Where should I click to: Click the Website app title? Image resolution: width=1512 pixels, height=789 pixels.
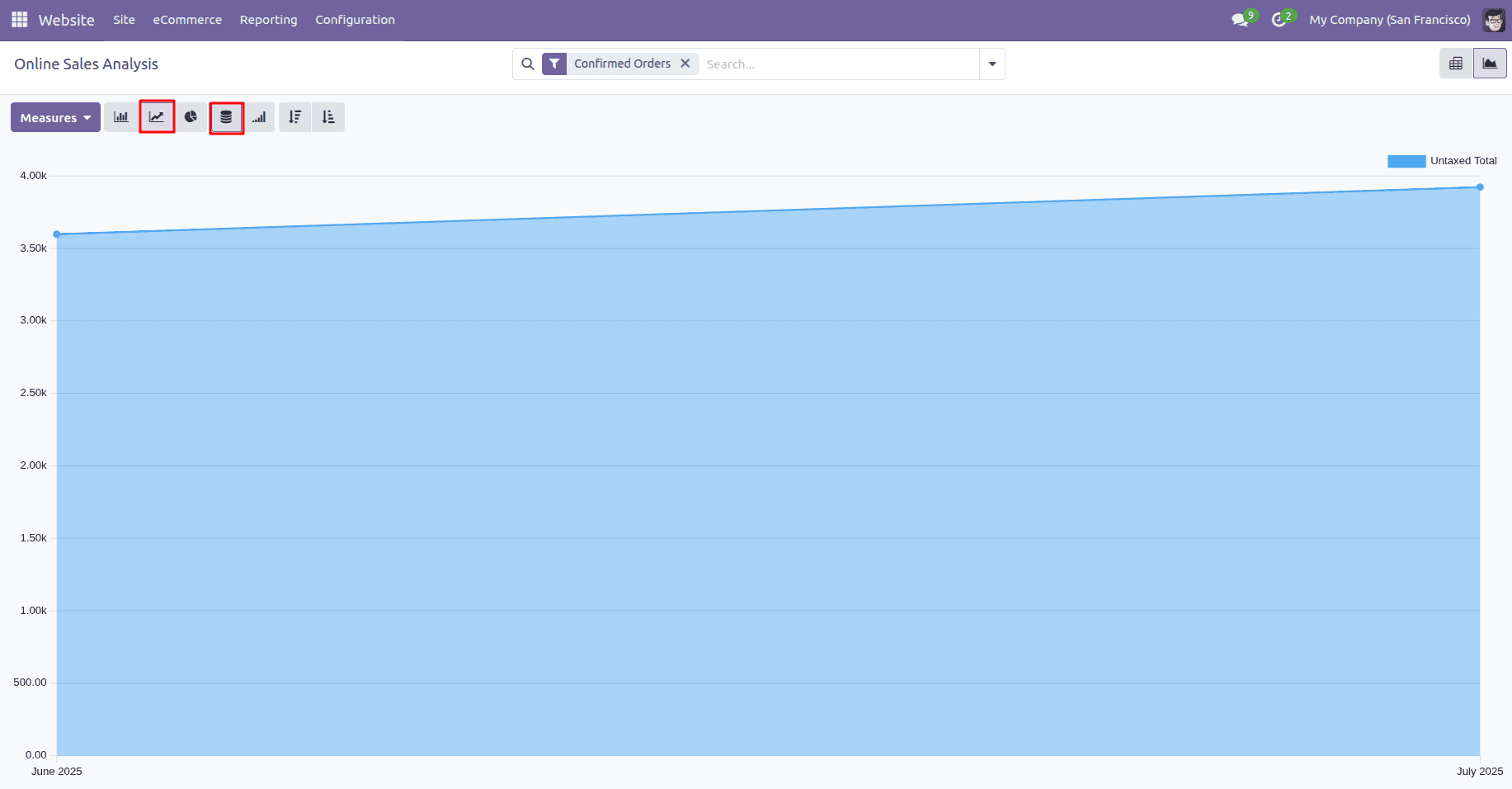67,20
